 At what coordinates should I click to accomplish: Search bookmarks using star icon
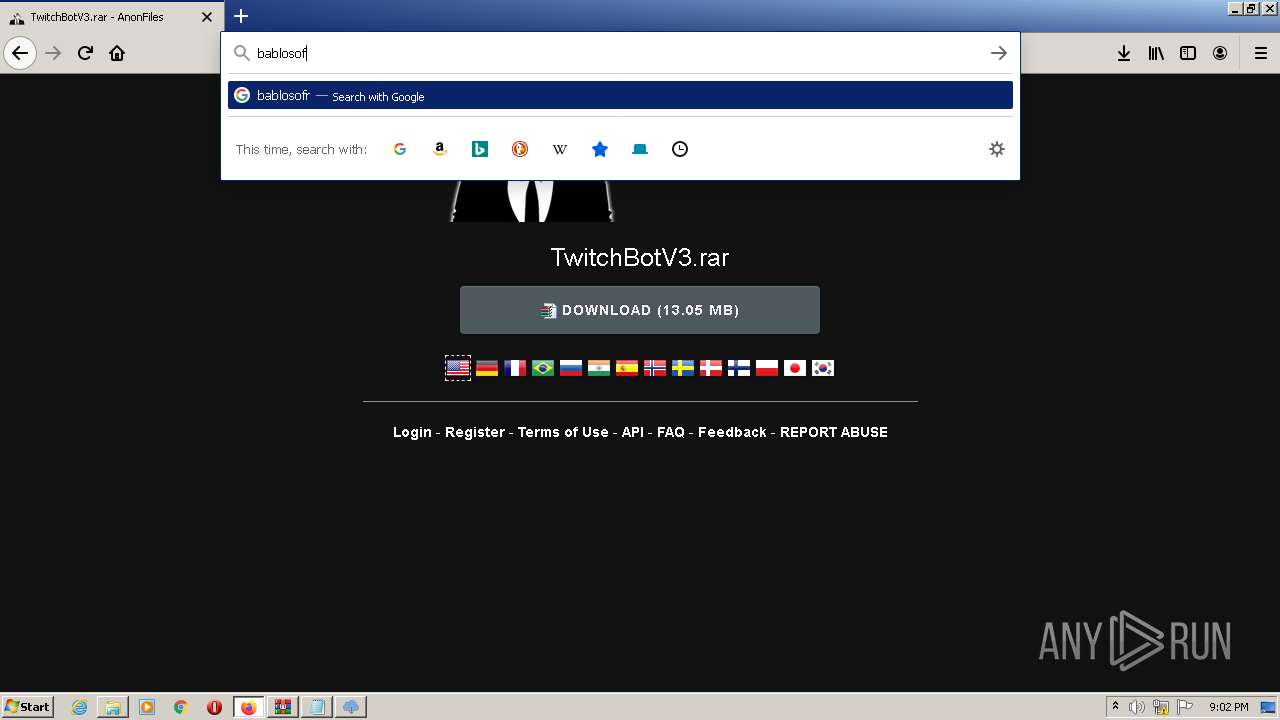600,149
